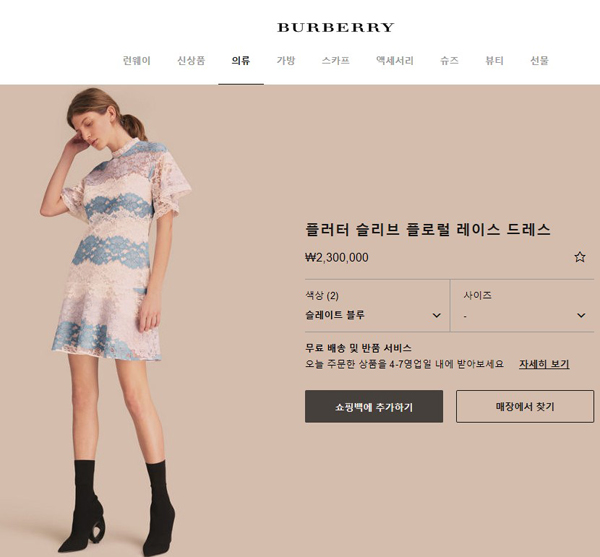Screen dimensions: 600x557
Task: Expand the 색상 color dropdown chevron
Action: pyautogui.click(x=437, y=315)
